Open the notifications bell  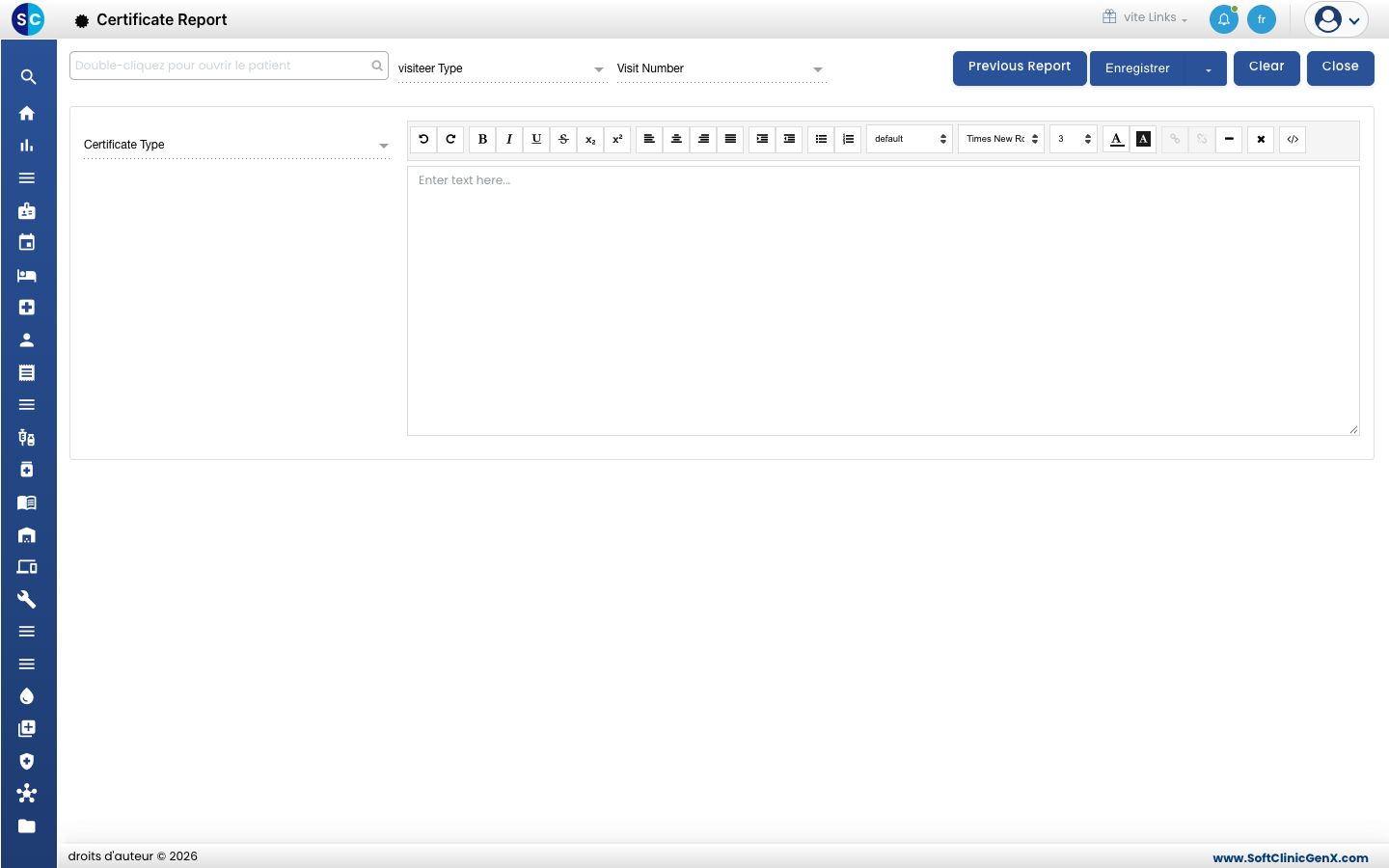pyautogui.click(x=1223, y=19)
